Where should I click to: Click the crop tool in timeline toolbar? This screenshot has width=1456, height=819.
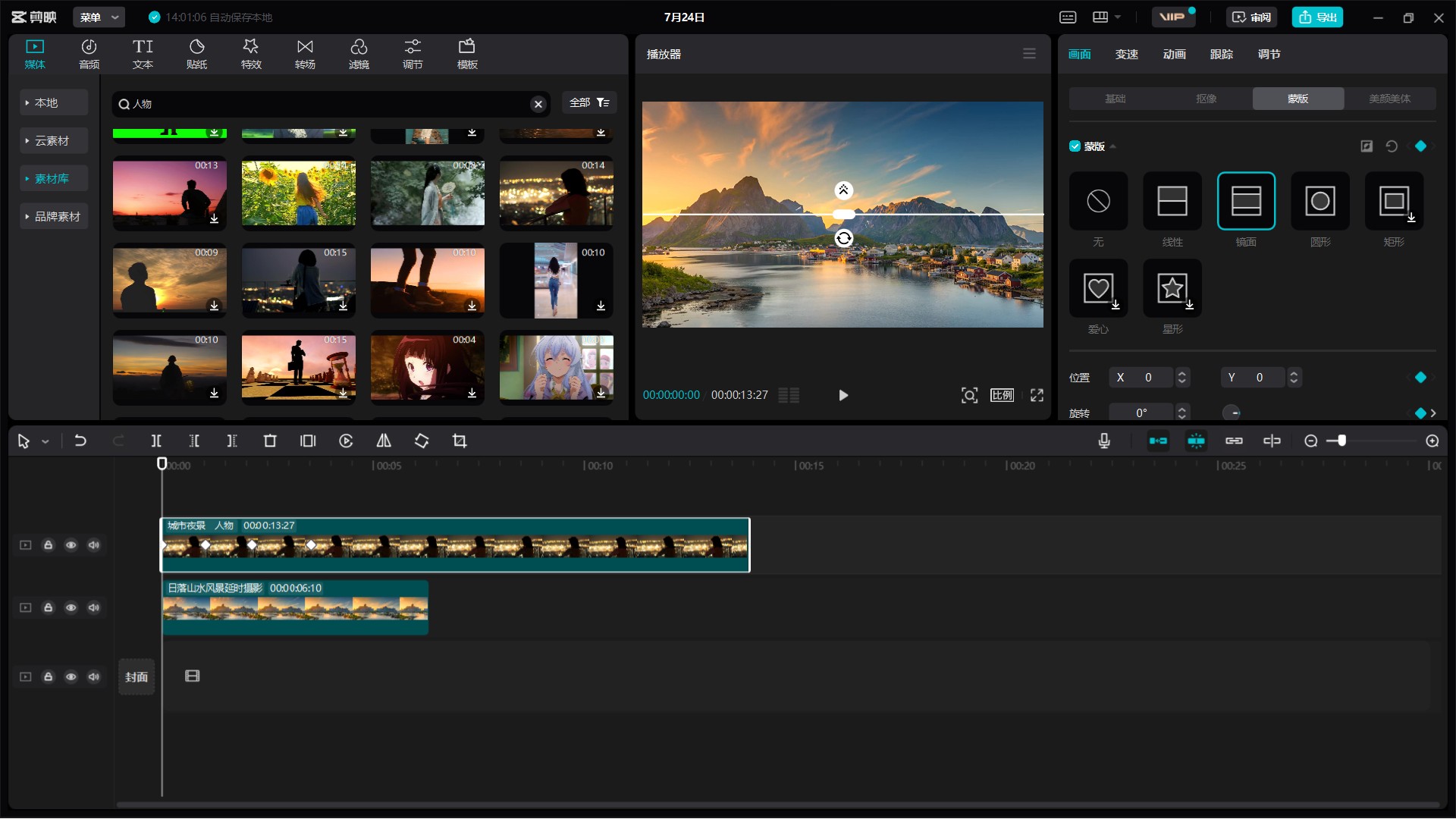460,441
